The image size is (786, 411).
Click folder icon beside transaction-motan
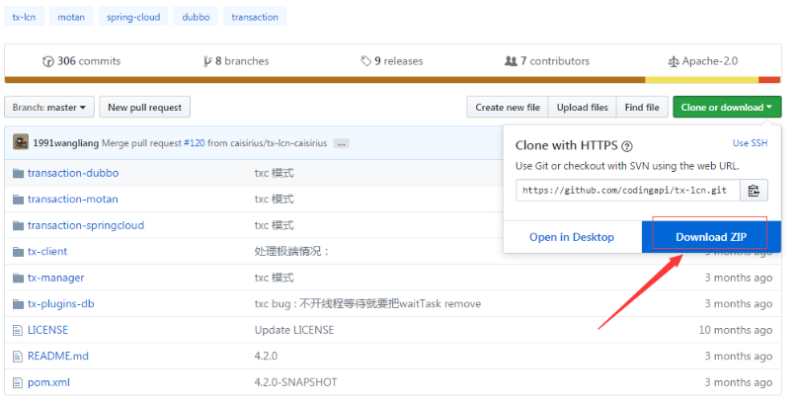click(18, 199)
